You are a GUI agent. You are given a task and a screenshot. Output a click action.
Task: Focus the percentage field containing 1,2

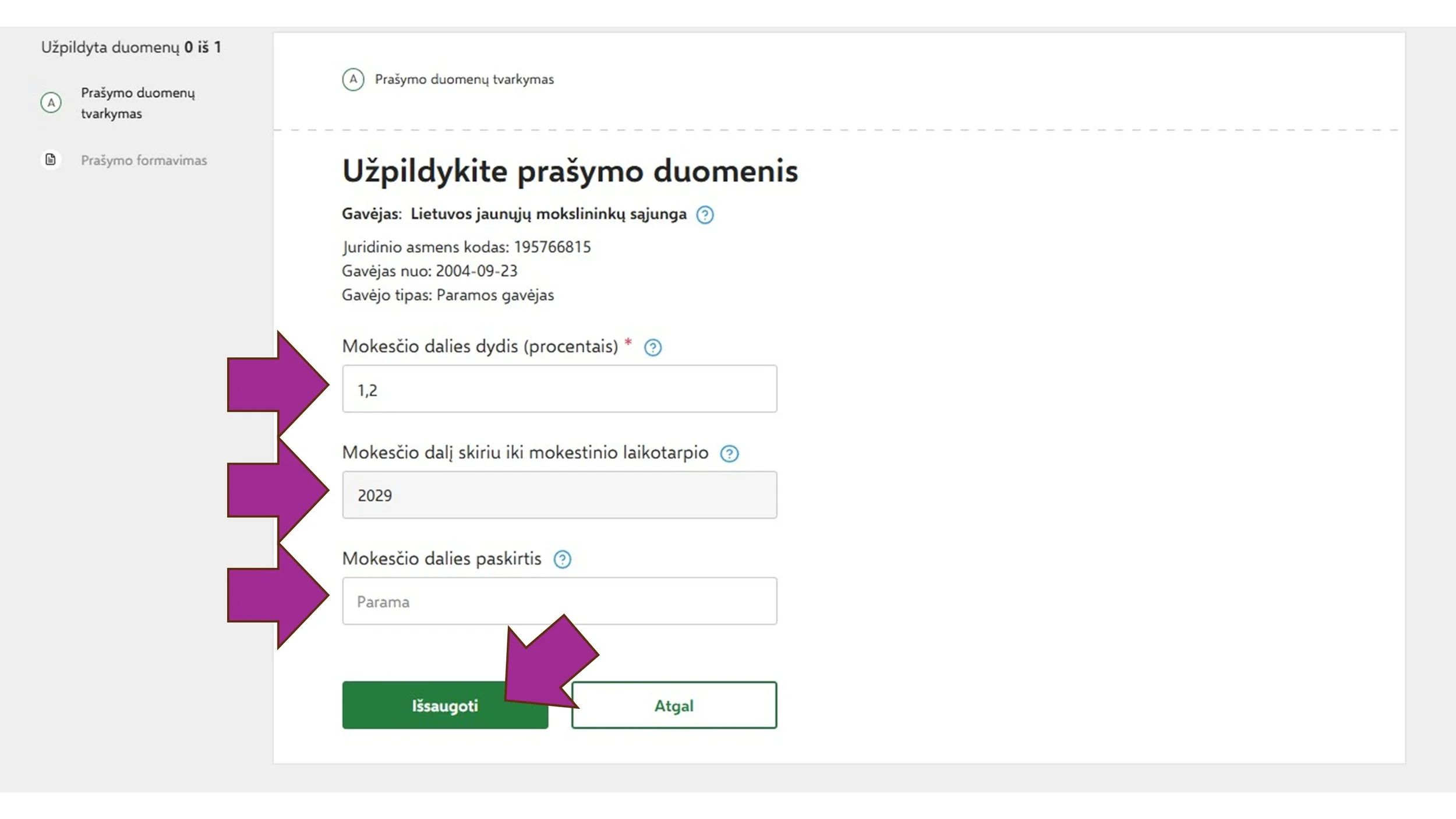click(559, 389)
